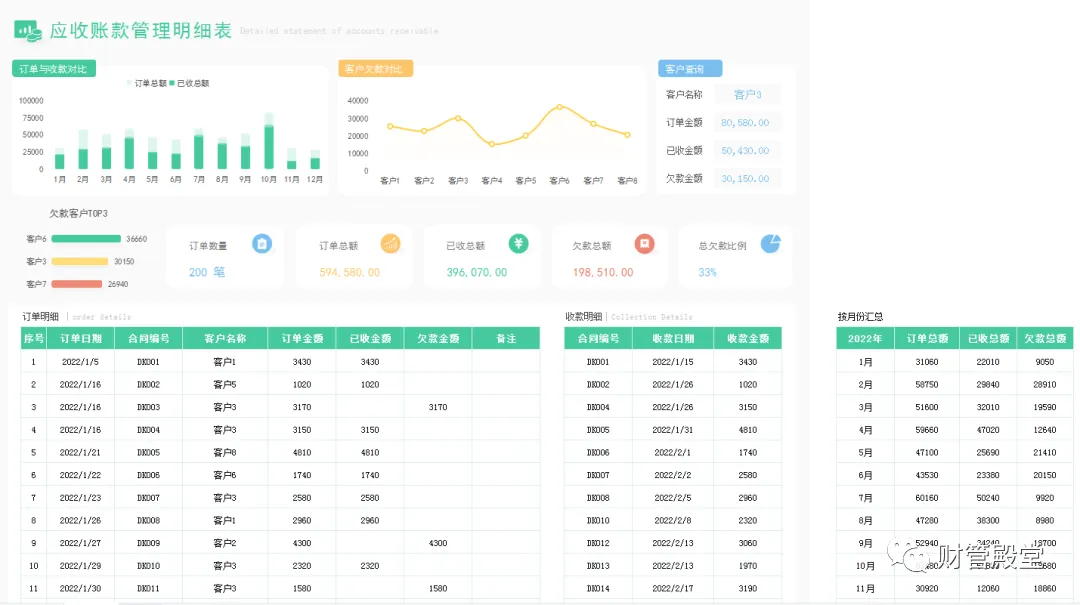This screenshot has height=605, width=1080.
Task: Select the customer name field showing 客户3
Action: pos(747,94)
